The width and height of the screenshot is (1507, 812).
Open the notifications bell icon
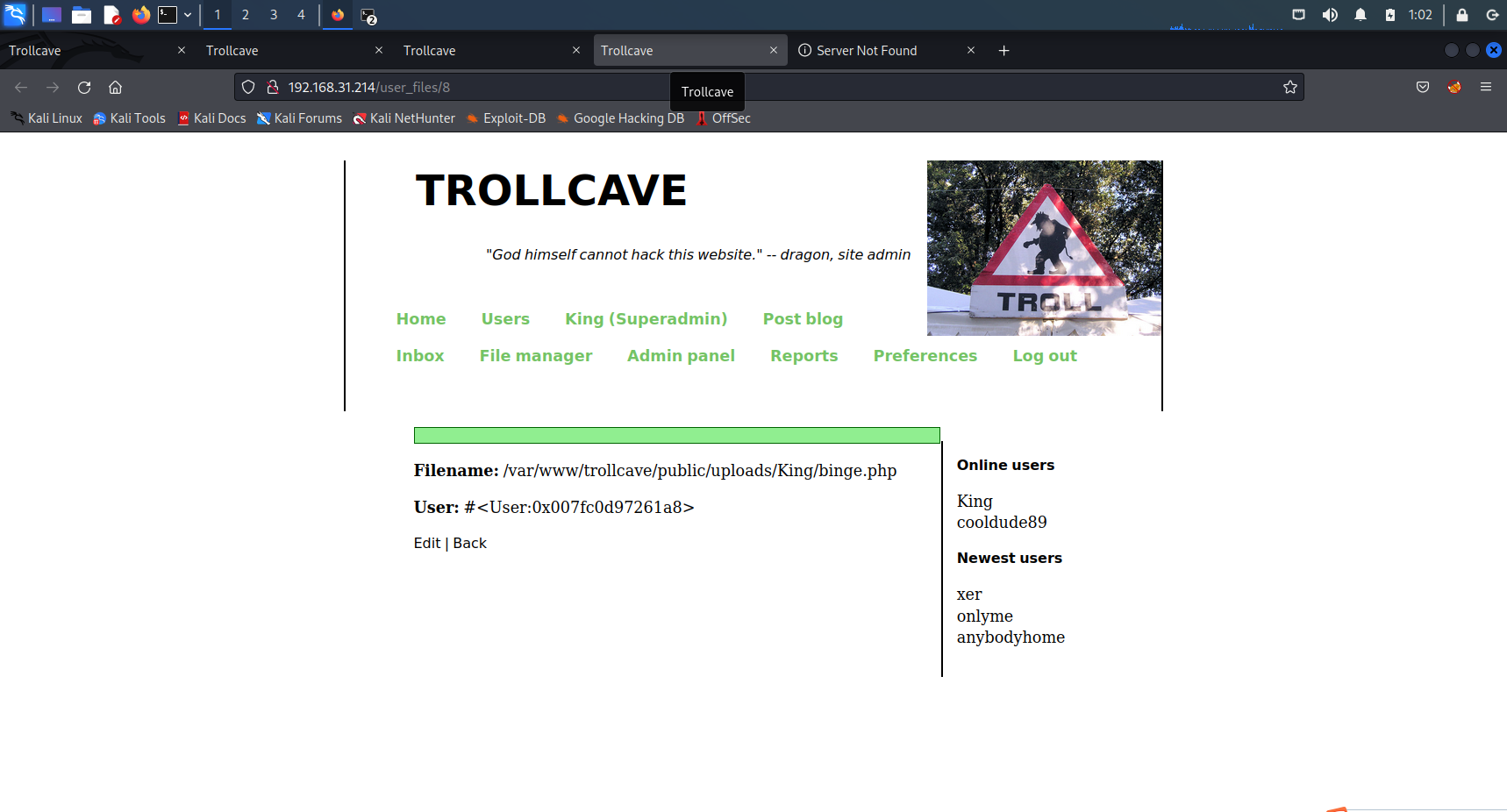click(x=1361, y=15)
